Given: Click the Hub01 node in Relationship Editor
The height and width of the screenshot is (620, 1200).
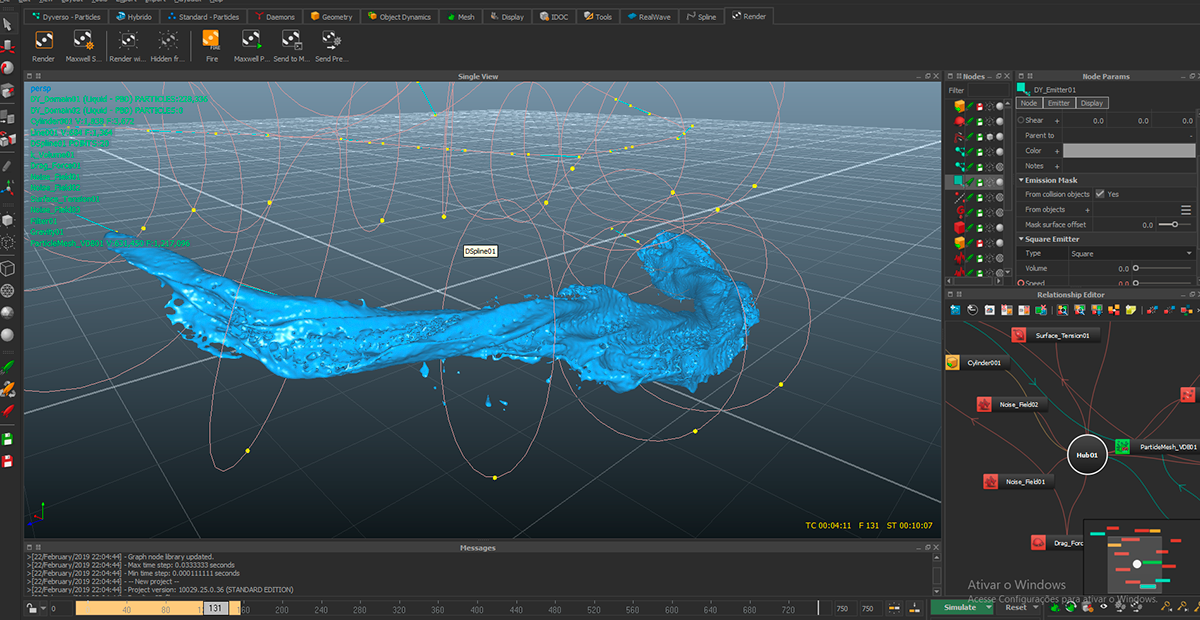Looking at the screenshot, I should 1088,455.
